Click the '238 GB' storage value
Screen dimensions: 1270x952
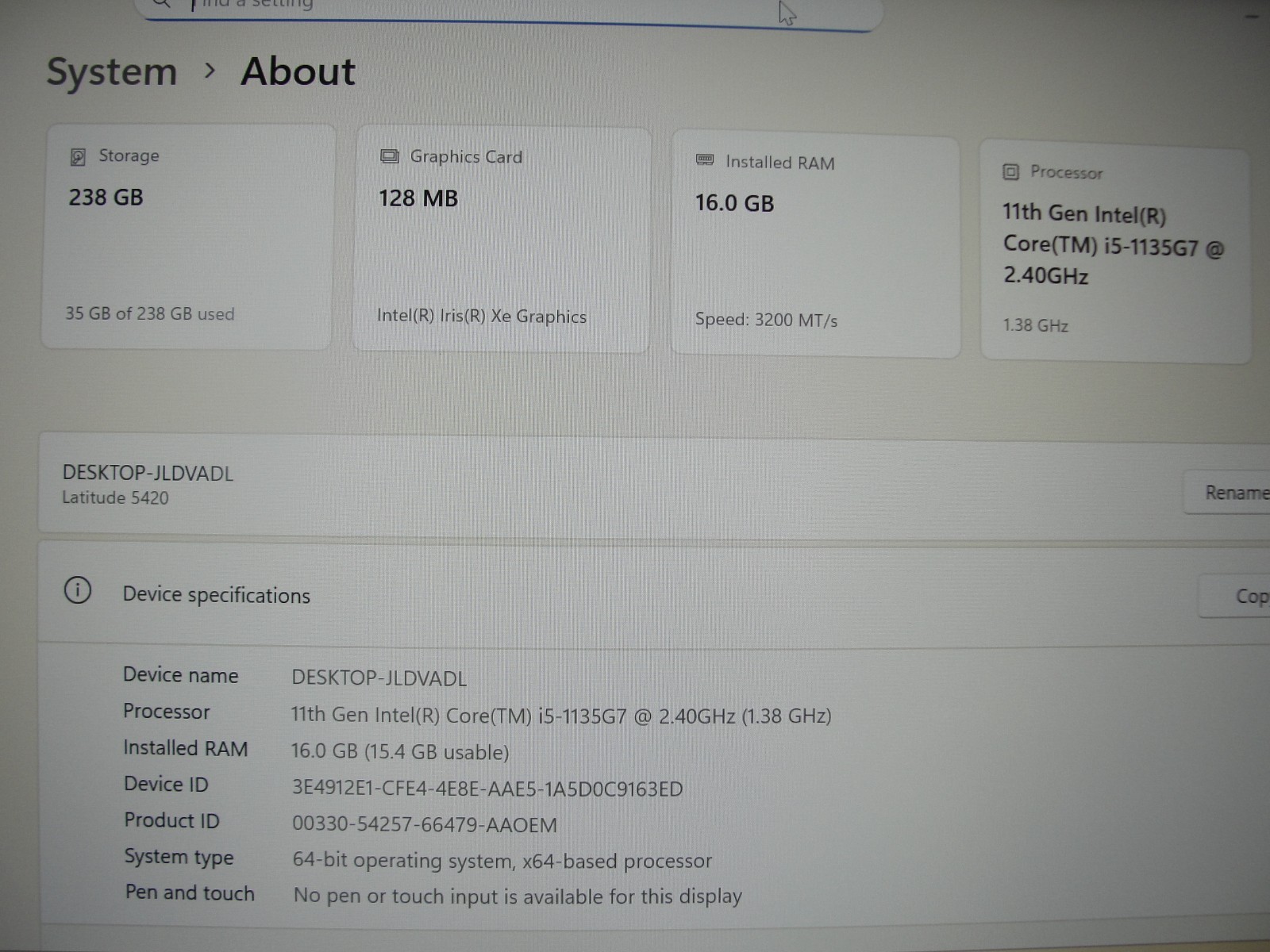pos(106,197)
